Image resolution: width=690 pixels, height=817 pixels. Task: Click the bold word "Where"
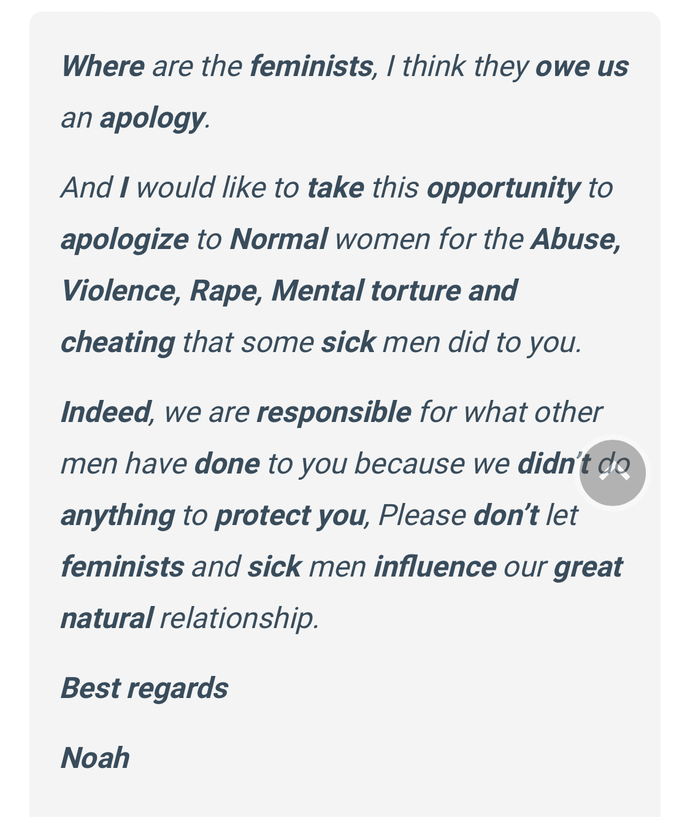tap(103, 67)
